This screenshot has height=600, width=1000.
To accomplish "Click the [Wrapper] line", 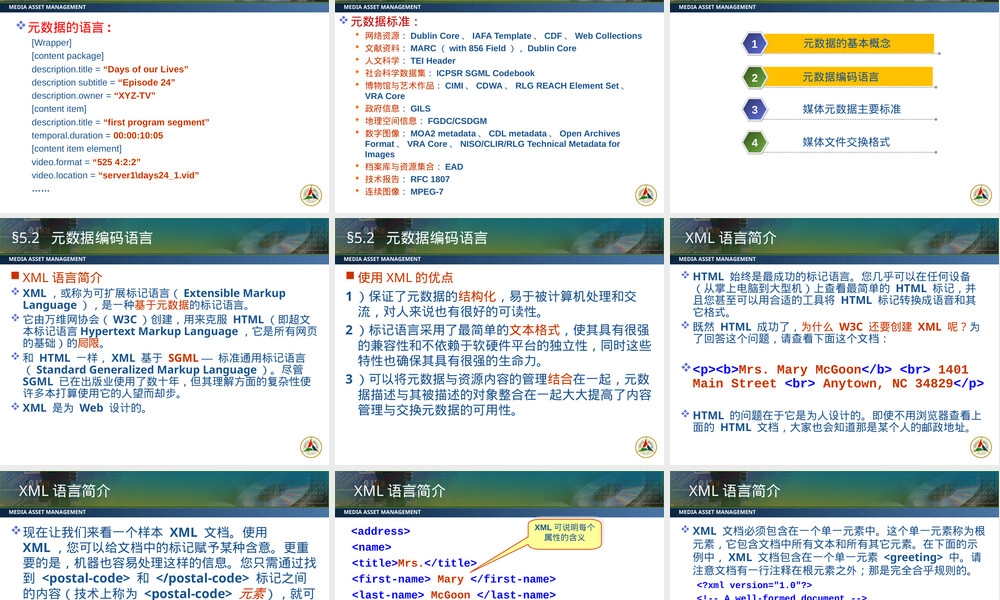I will pos(52,43).
